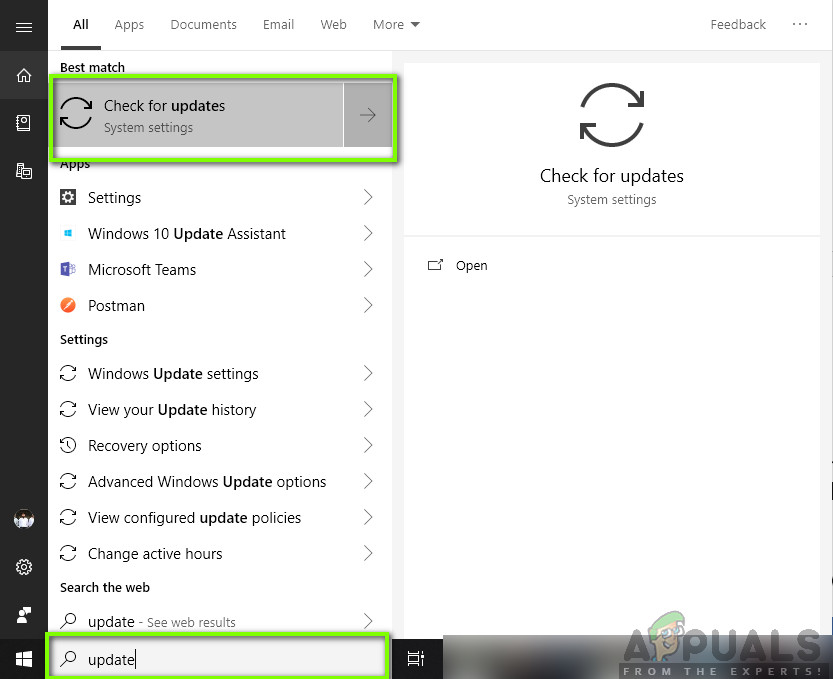The height and width of the screenshot is (679, 833).
Task: Switch to the Documents tab
Action: 203,24
